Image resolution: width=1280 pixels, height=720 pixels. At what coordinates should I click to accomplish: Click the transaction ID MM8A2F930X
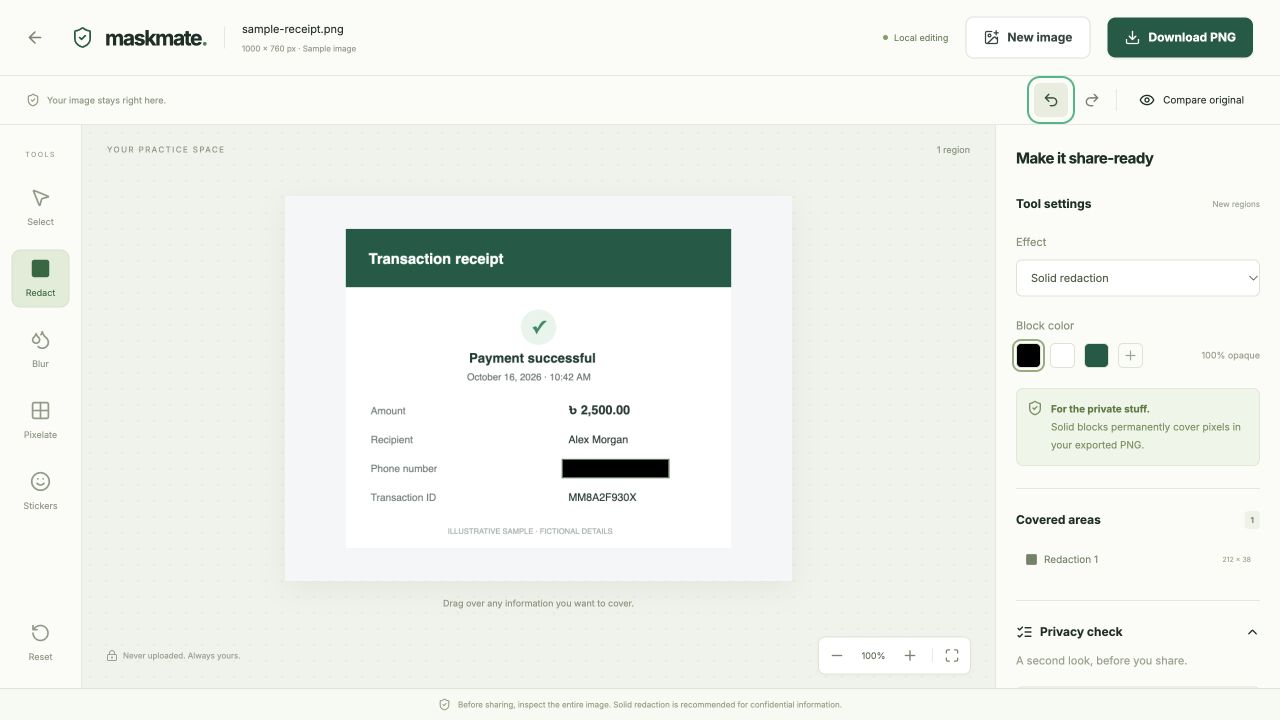pos(602,497)
